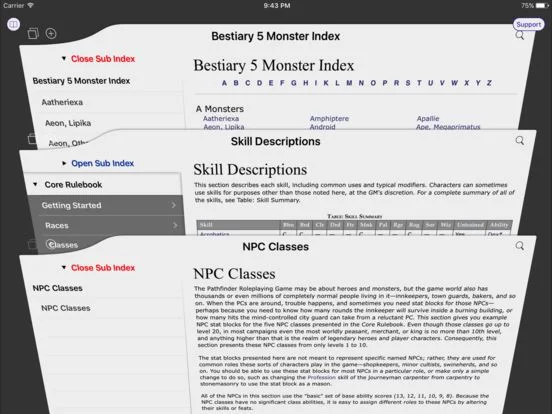Jump to letter M in index

coord(349,83)
